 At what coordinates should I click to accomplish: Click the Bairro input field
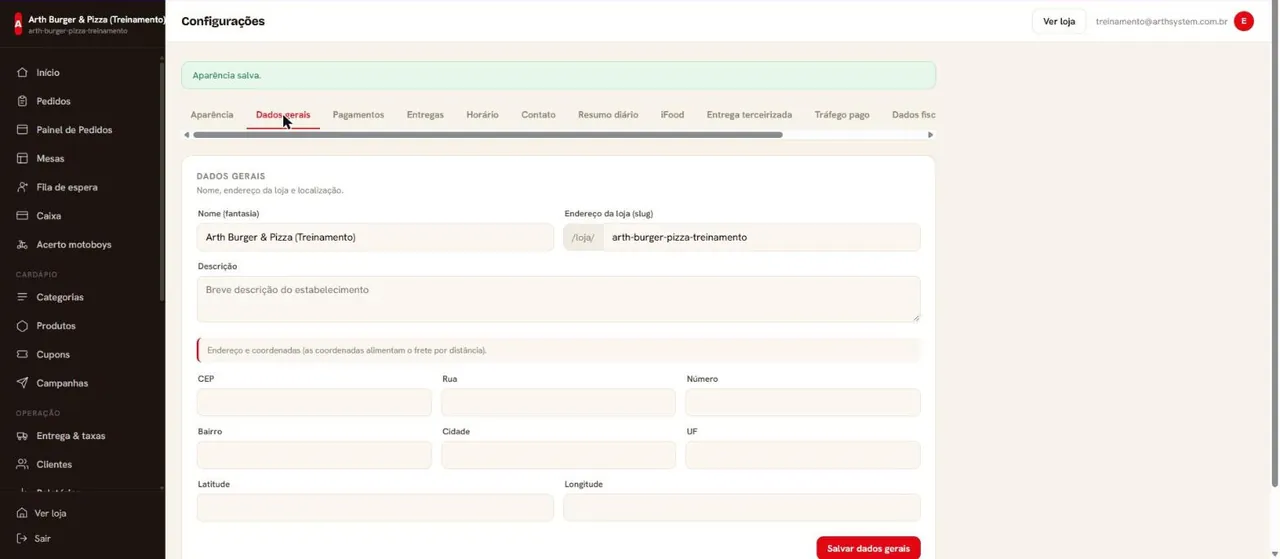314,455
